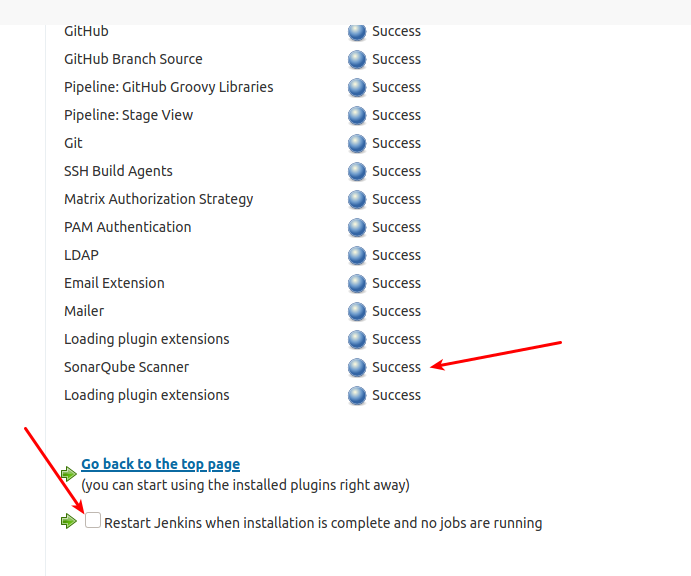Click the blue status ball beside GitHub
Screen dimensions: 691x576
point(357,31)
